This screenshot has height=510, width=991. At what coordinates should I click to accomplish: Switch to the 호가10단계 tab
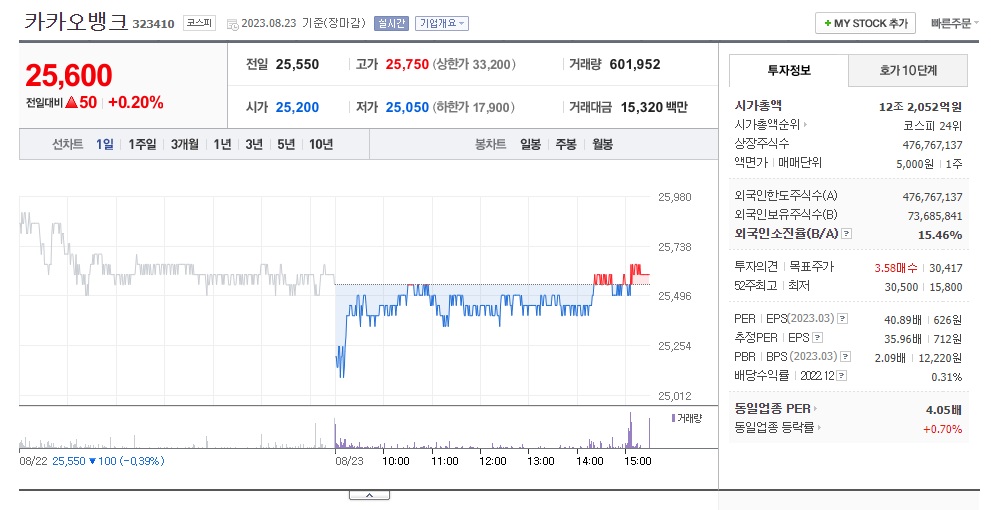click(x=908, y=70)
